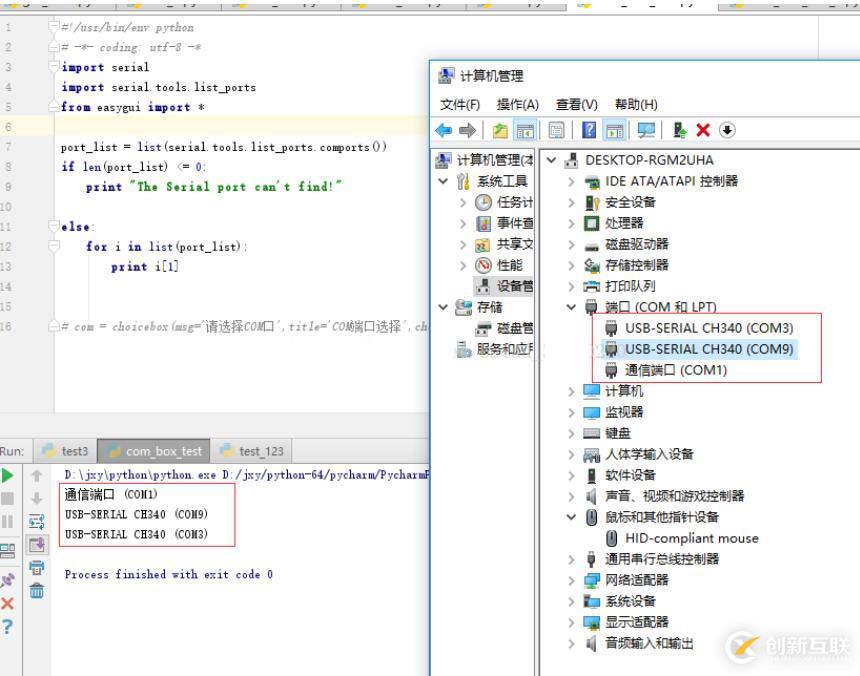Click the down arrow in console navigation

pyautogui.click(x=37, y=498)
